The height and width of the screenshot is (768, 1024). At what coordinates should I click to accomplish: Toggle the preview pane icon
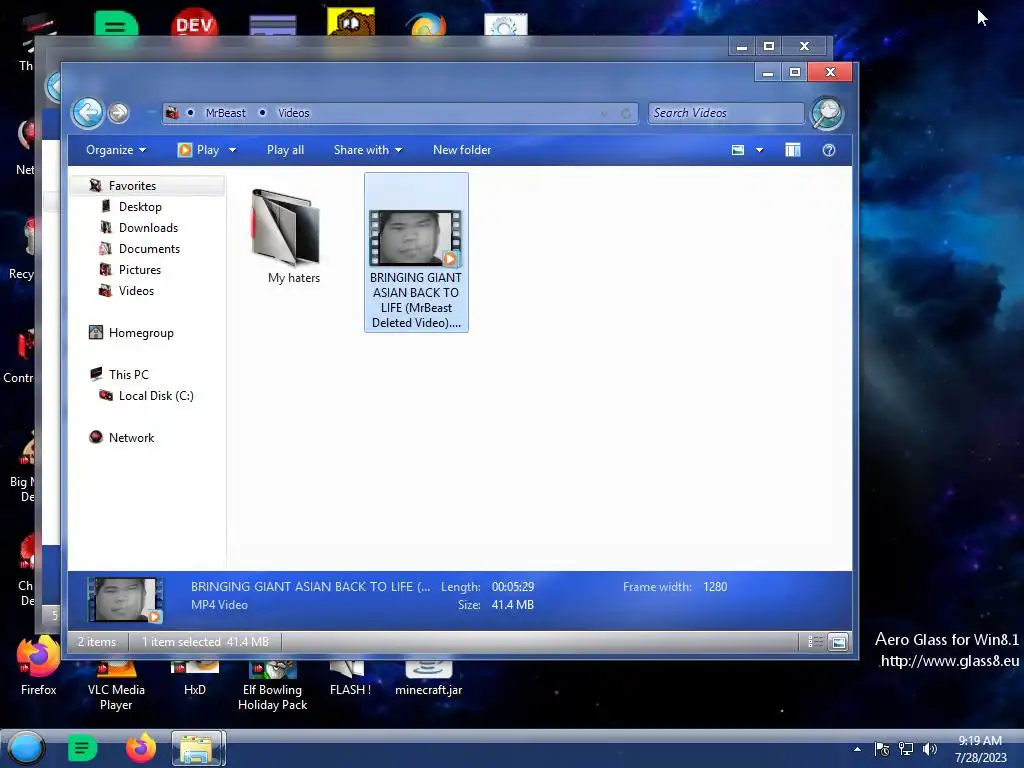(x=793, y=150)
